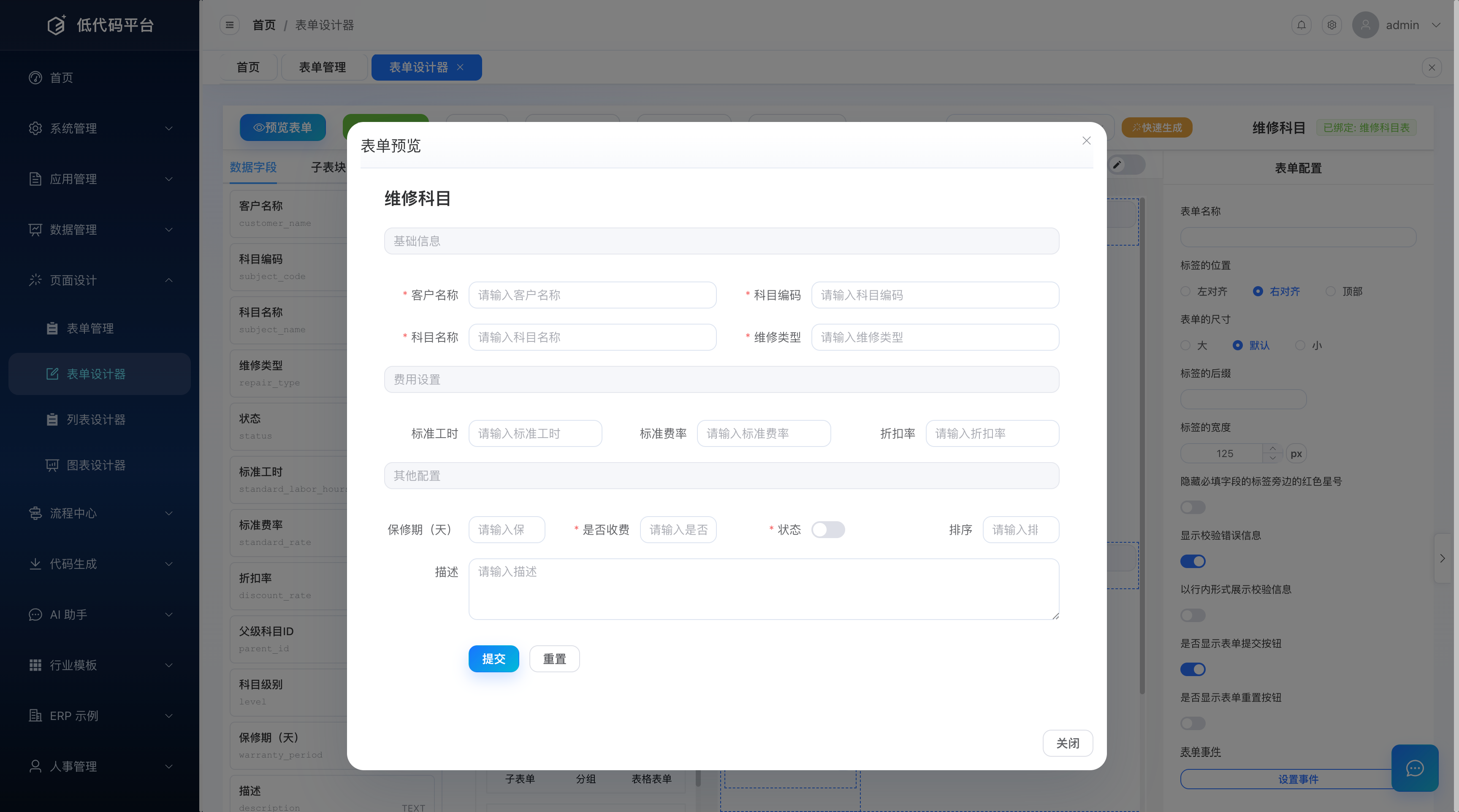Select form size 默认 radio

coord(1237,345)
